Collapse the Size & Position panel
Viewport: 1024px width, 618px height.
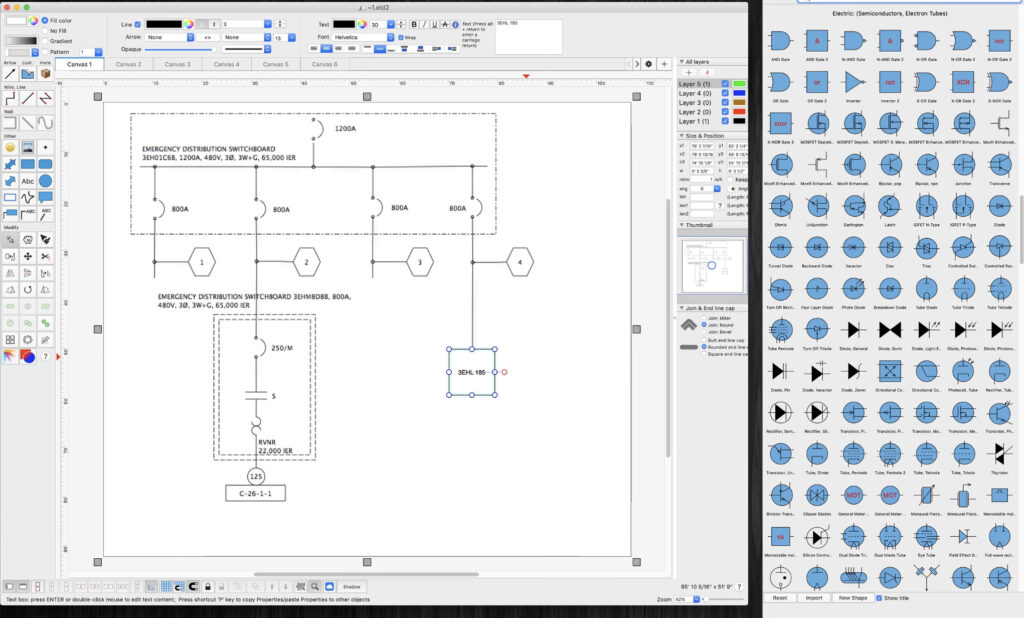tap(681, 135)
